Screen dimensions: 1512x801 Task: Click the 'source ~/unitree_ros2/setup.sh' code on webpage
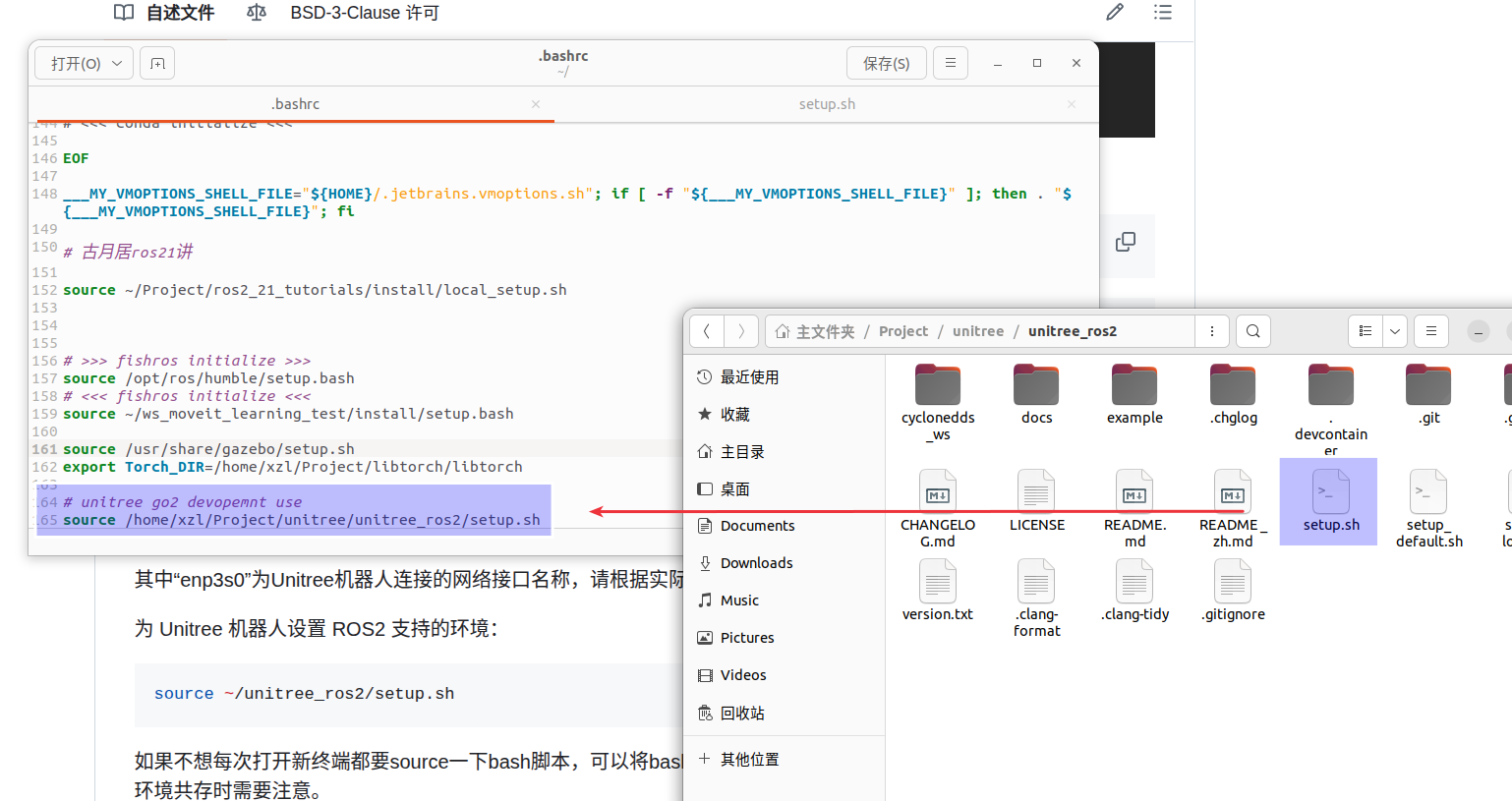[x=304, y=693]
